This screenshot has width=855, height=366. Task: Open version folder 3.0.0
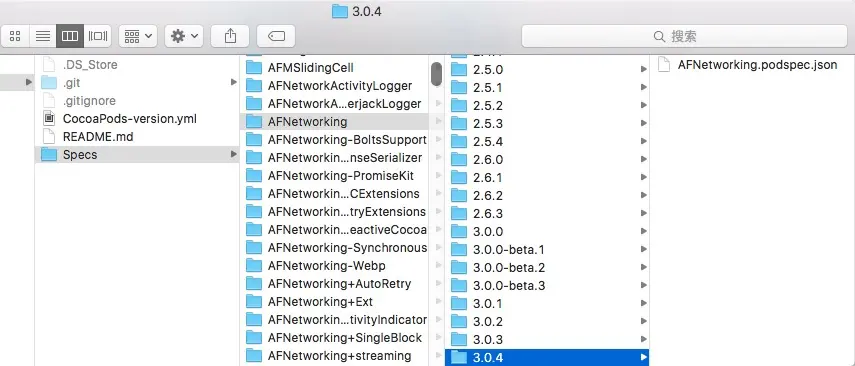pos(547,232)
